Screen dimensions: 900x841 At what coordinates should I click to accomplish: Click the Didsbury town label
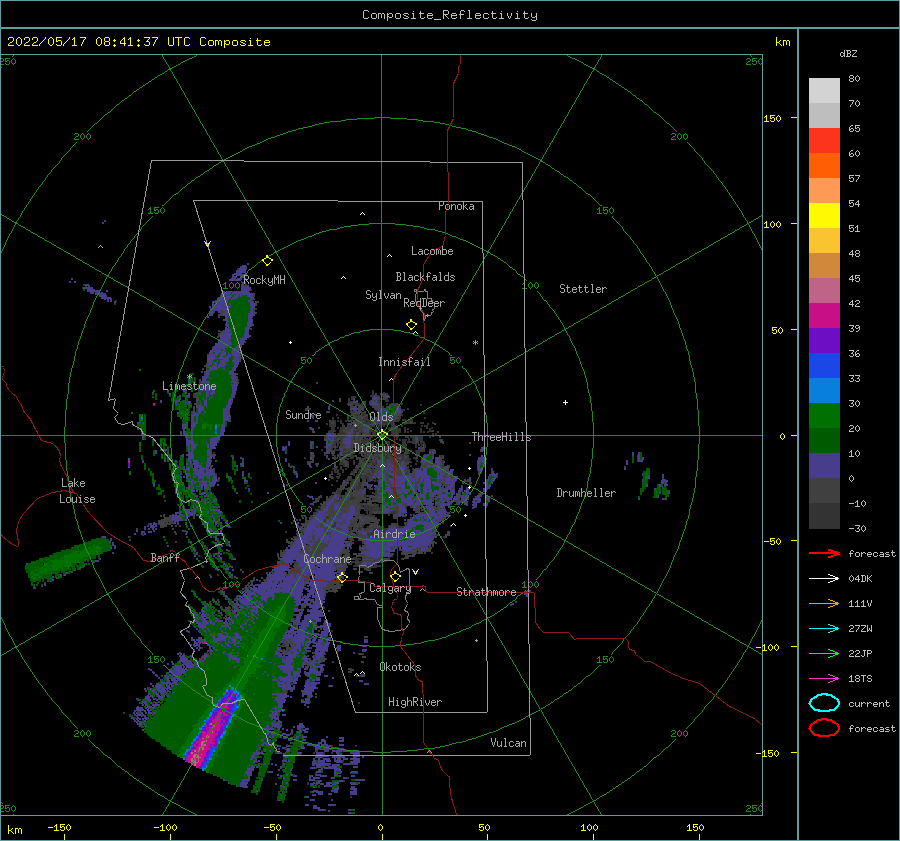tap(377, 448)
